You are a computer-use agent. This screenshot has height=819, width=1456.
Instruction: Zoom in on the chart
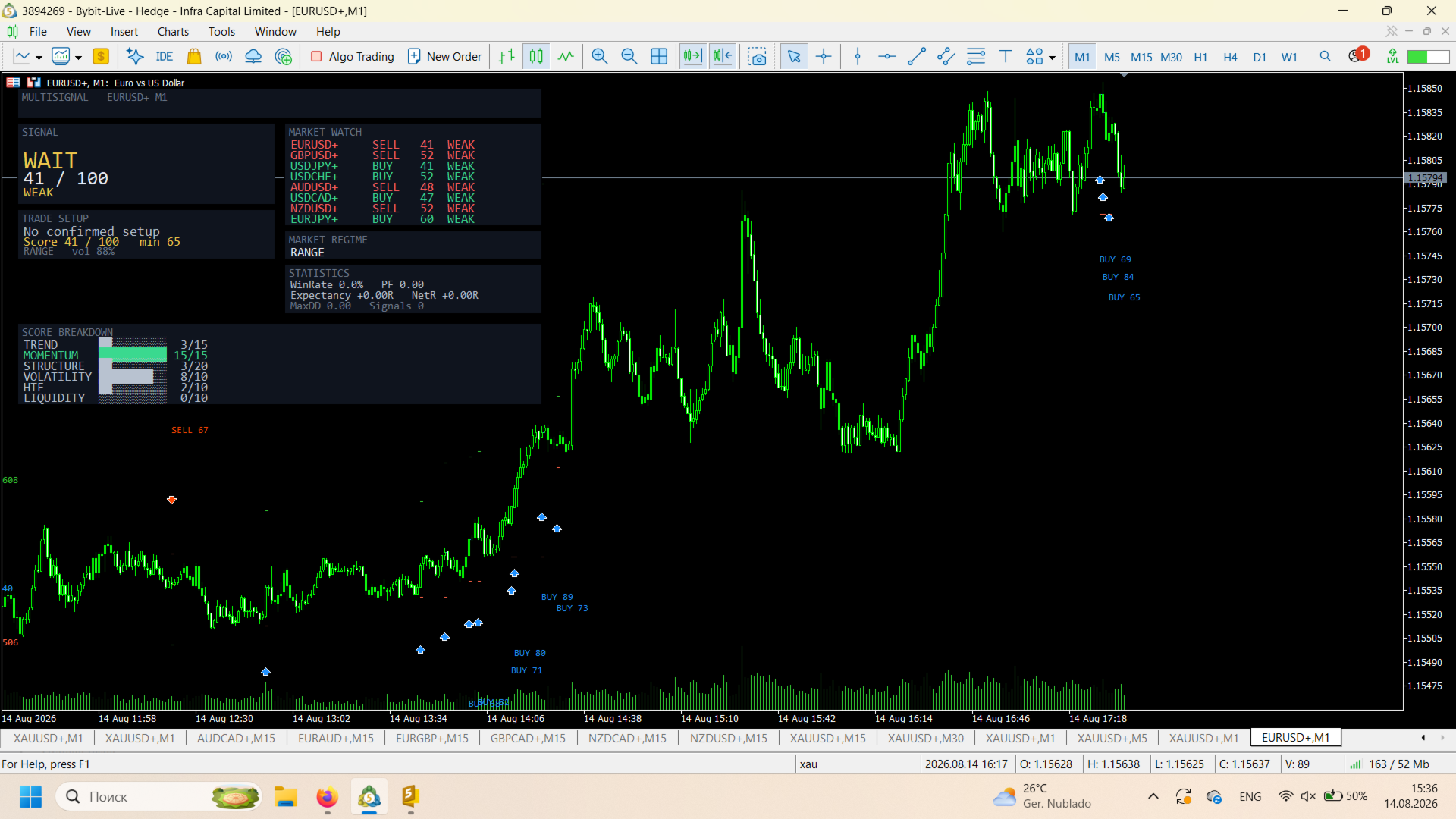pyautogui.click(x=600, y=56)
